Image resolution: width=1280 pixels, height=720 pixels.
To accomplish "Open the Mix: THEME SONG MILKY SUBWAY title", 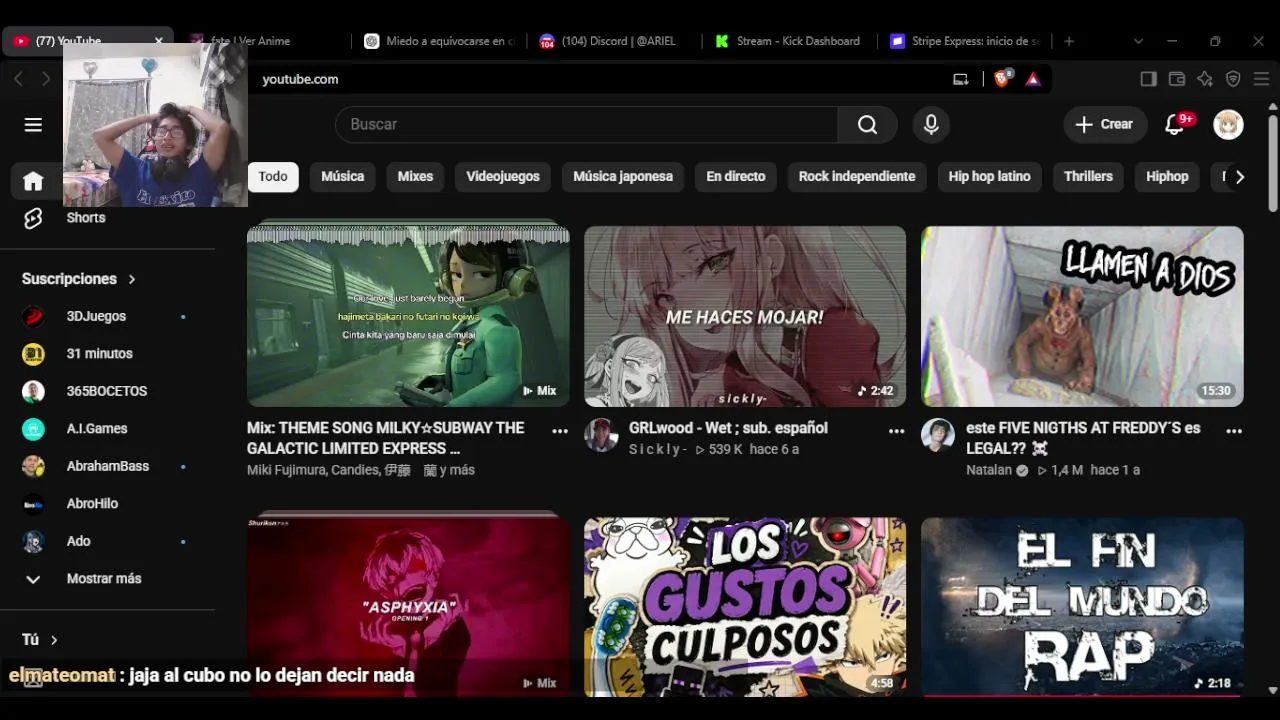I will tap(386, 438).
